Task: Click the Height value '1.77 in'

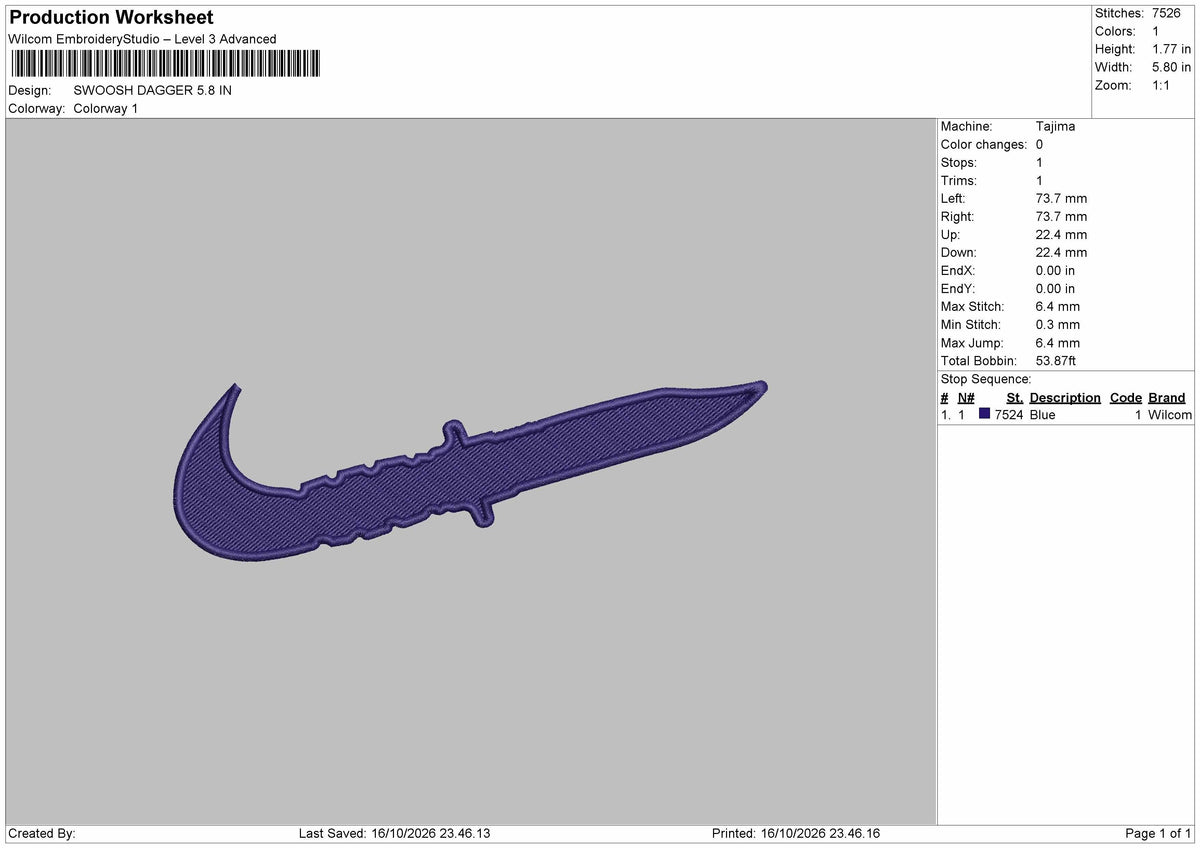Action: (x=1172, y=49)
